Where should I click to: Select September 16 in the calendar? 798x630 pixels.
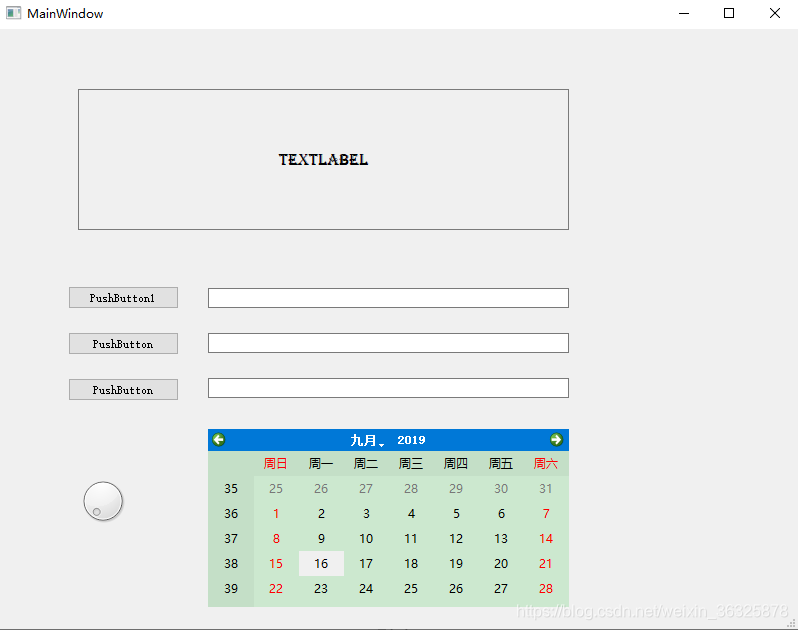321,563
